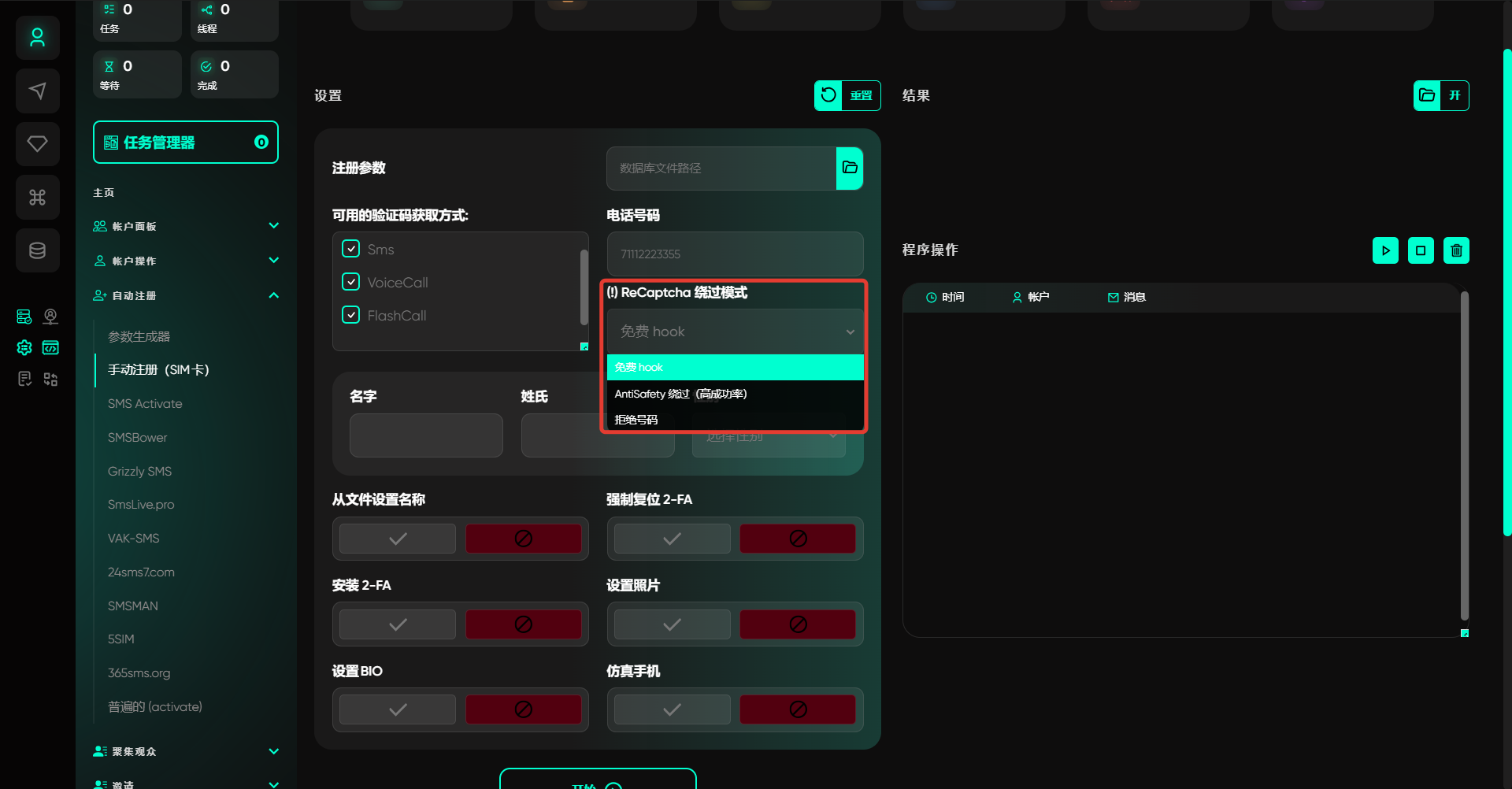Click the database icon in left sidebar

(37, 250)
